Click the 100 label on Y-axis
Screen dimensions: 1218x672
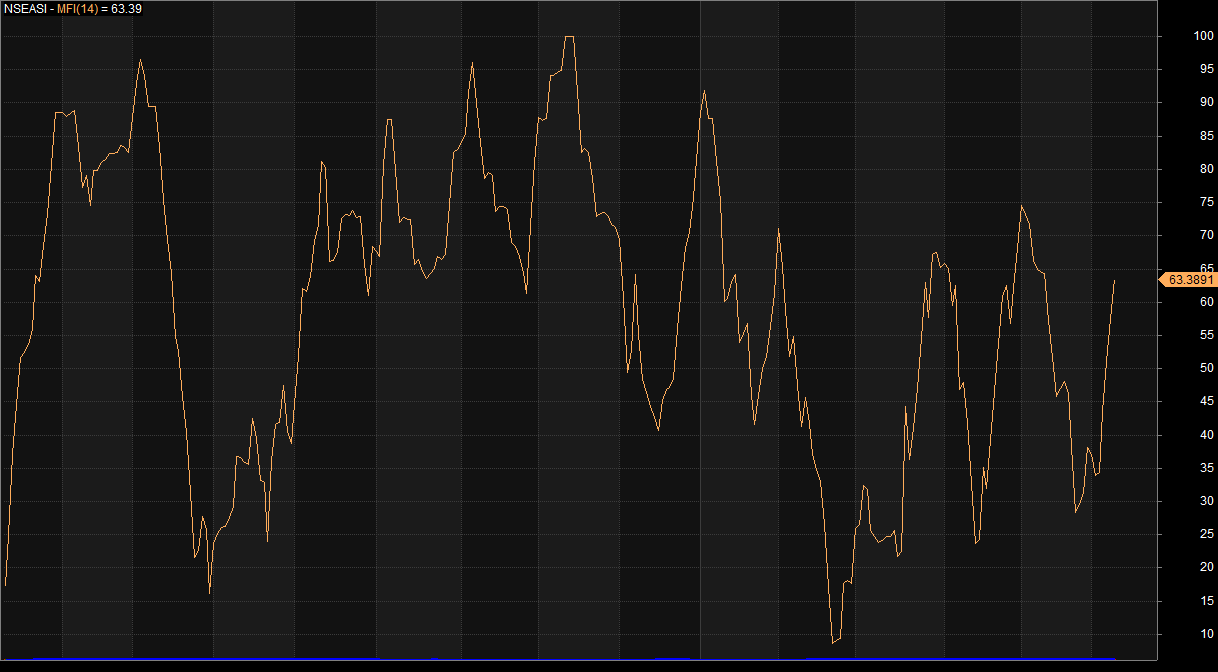(x=1203, y=37)
